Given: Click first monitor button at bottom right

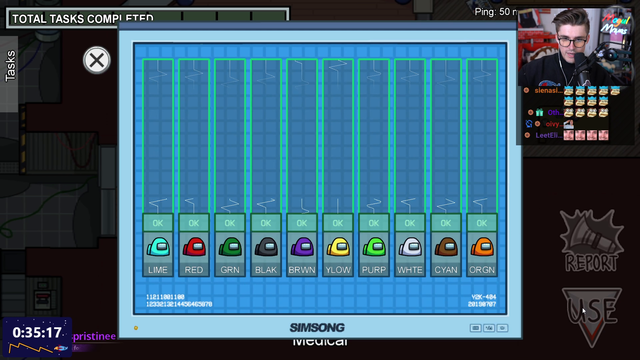Looking at the screenshot, I should click(x=475, y=328).
